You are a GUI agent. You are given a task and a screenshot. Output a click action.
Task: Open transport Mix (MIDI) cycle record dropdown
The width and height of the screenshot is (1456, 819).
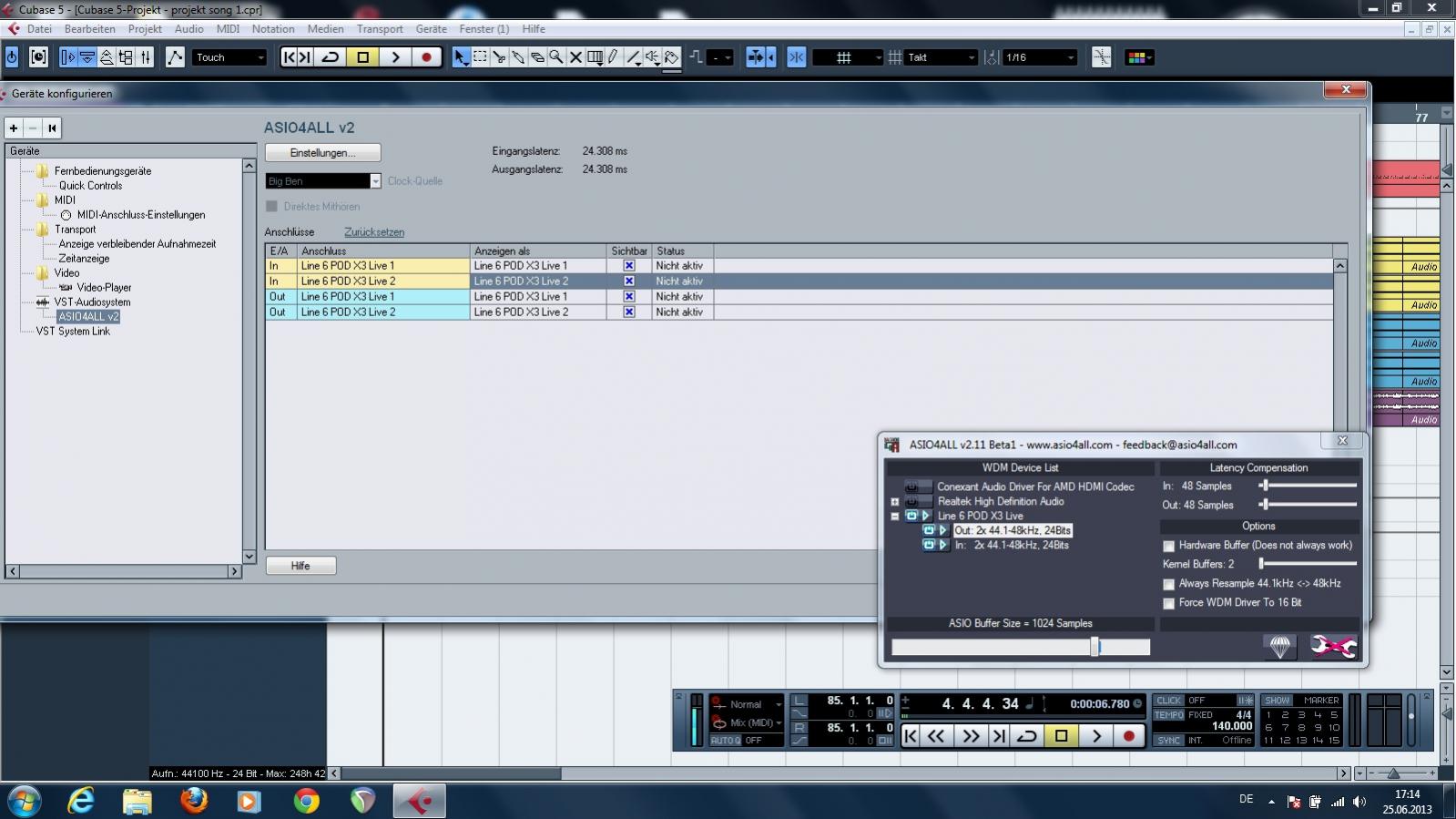(748, 722)
